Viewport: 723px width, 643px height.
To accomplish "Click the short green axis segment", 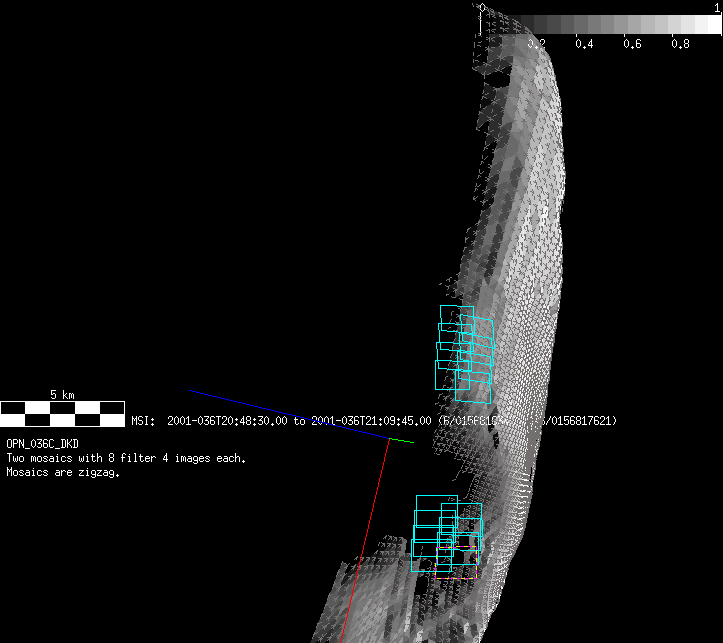I will [x=401, y=439].
